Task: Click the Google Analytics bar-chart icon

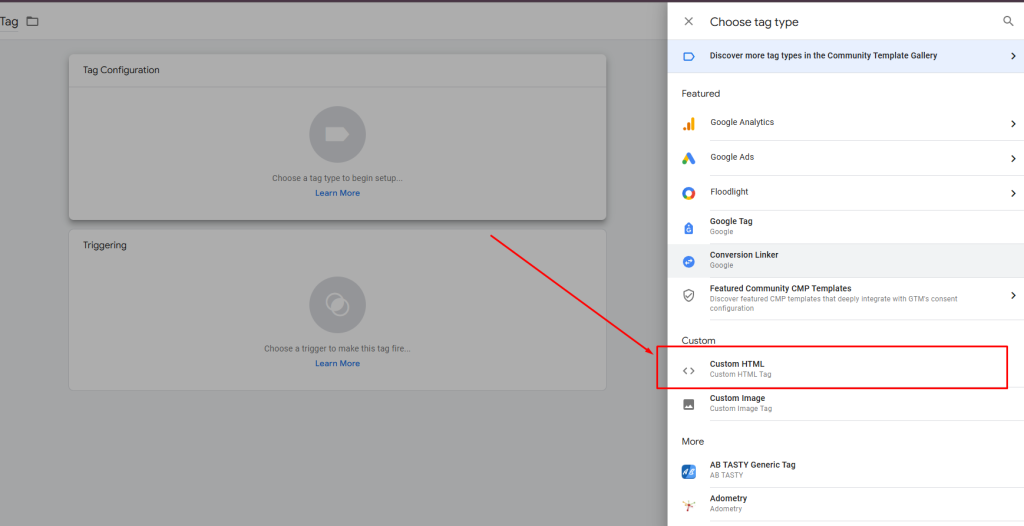Action: (688, 123)
